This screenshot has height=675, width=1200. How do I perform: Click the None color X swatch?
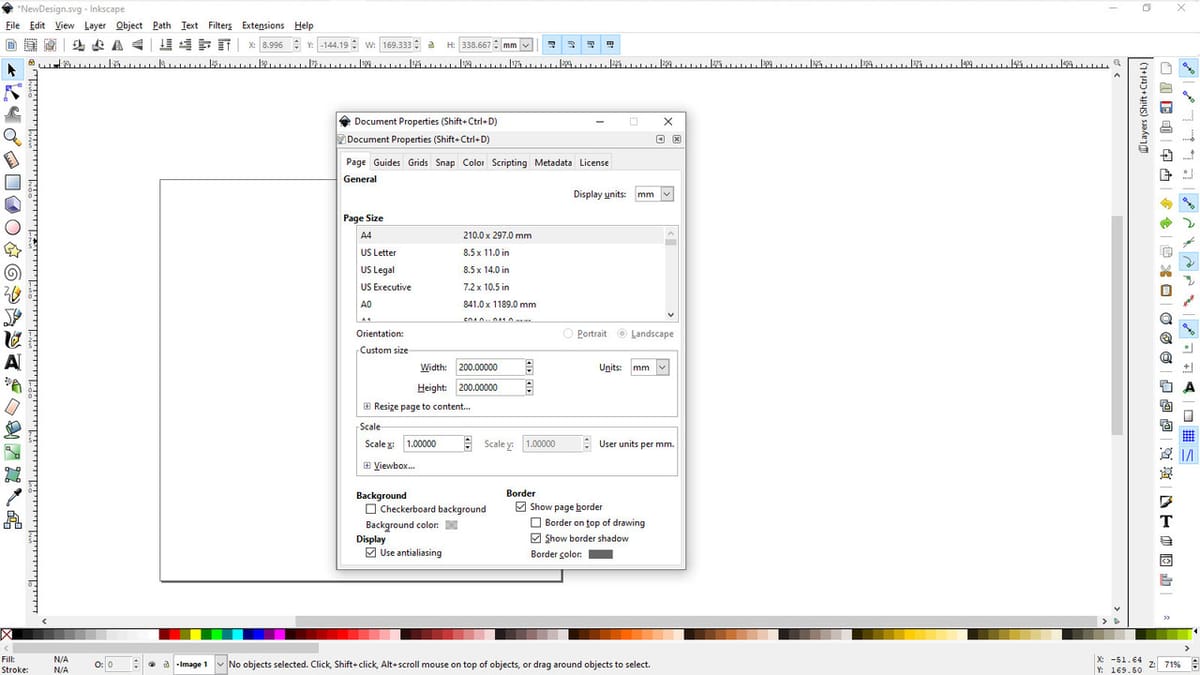coord(7,634)
